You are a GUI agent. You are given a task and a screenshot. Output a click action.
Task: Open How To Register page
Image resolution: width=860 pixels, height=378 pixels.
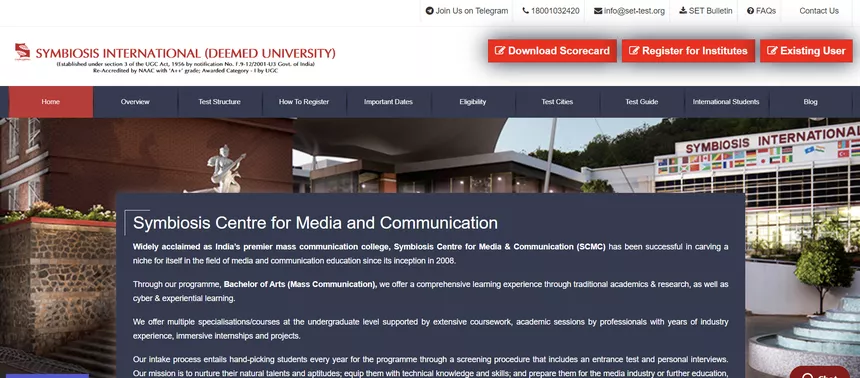click(304, 102)
